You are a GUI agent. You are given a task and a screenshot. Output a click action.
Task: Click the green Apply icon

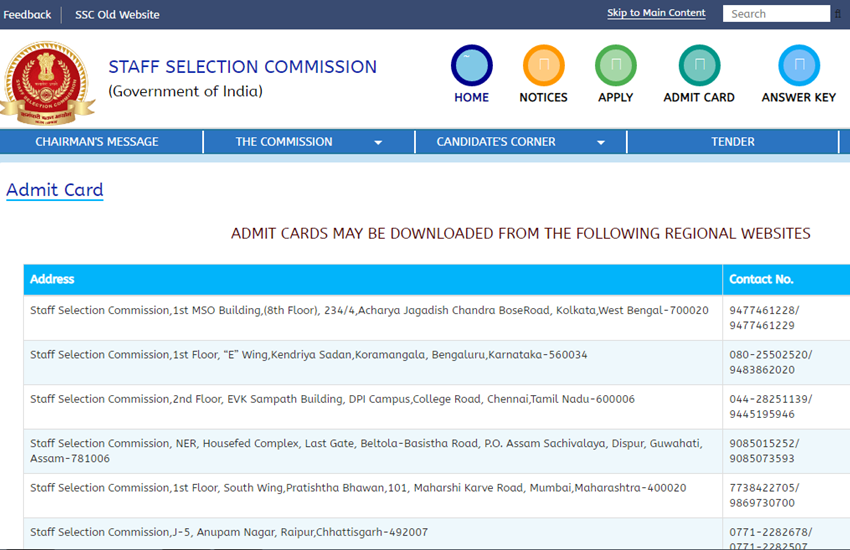coord(615,66)
